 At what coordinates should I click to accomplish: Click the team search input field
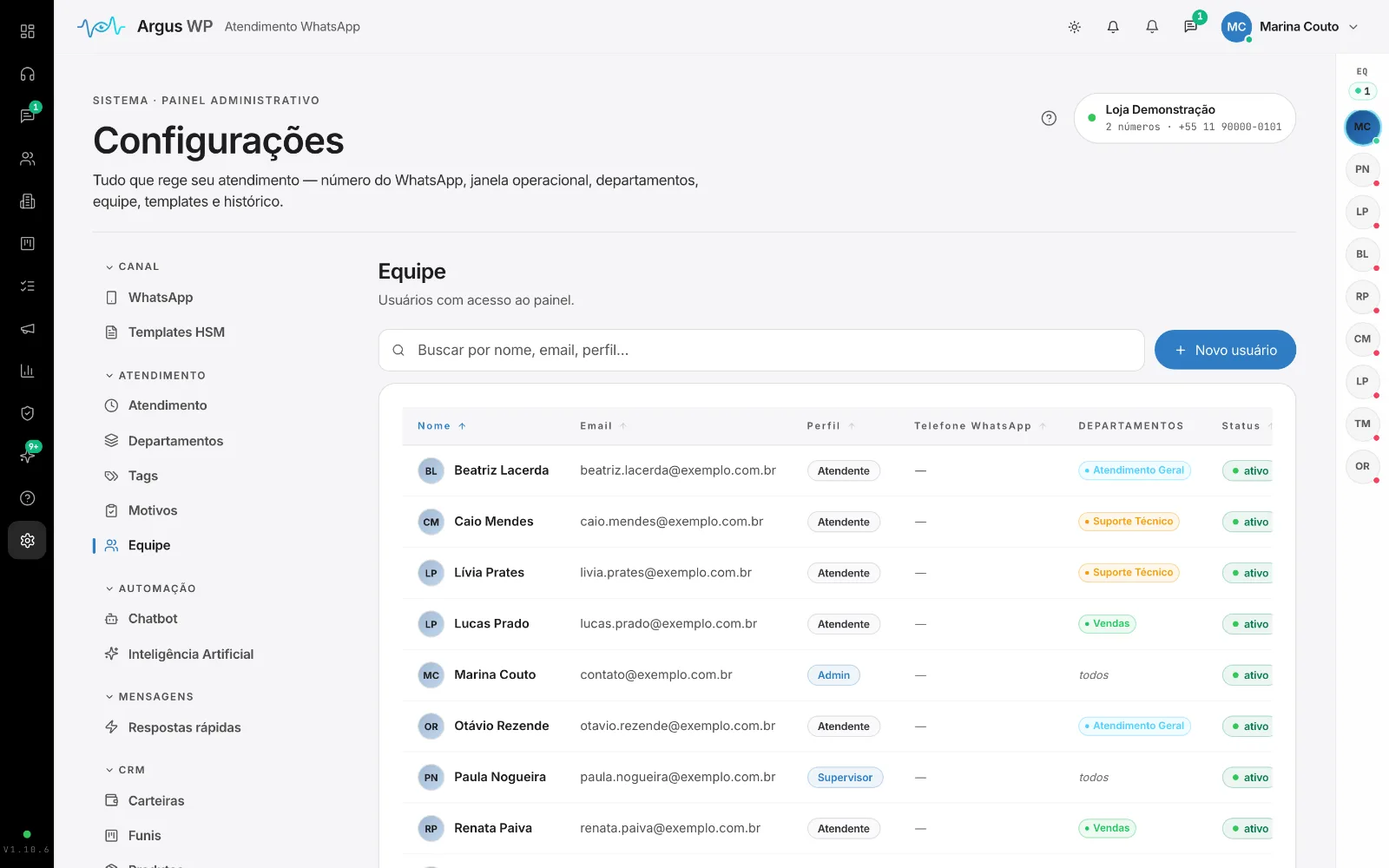pyautogui.click(x=761, y=350)
